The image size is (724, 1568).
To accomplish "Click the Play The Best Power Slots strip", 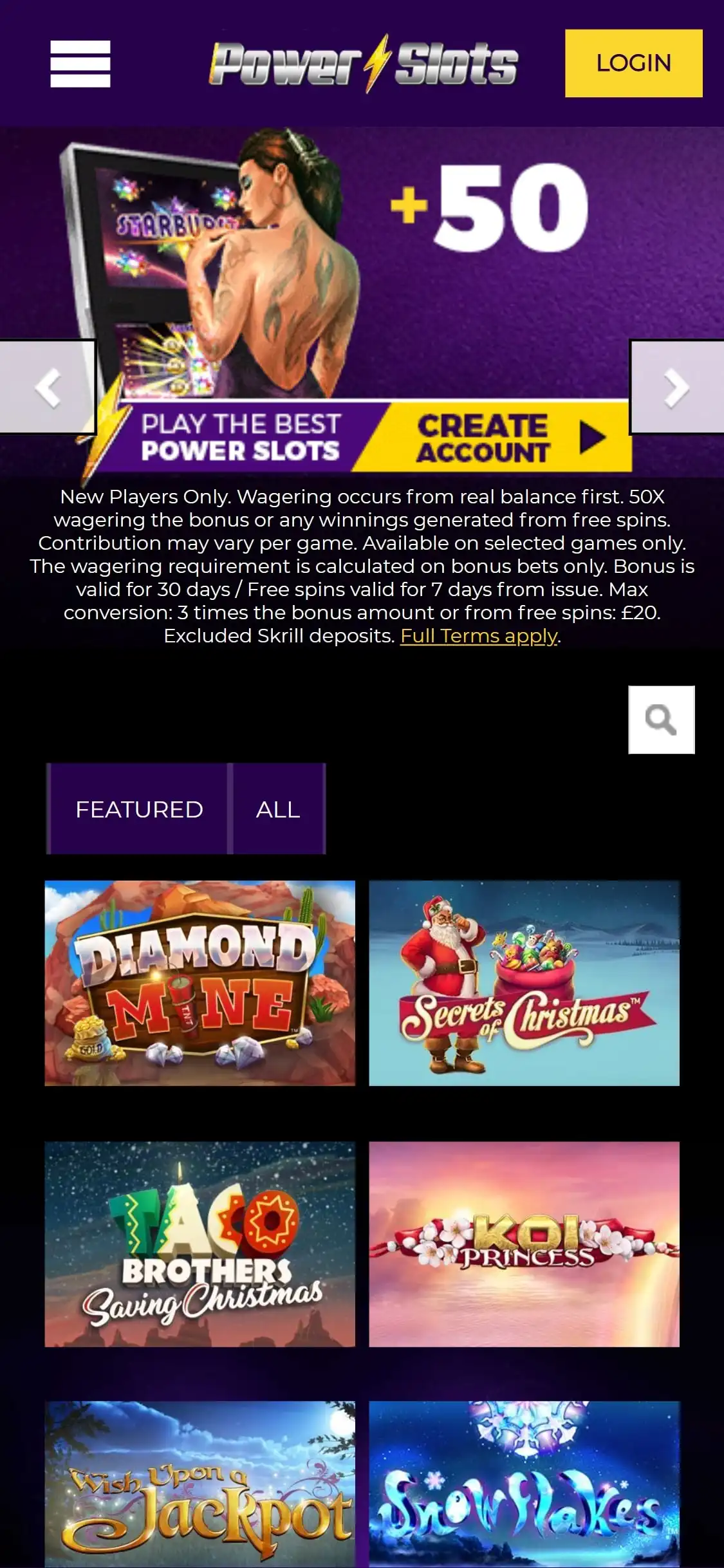I will (240, 438).
